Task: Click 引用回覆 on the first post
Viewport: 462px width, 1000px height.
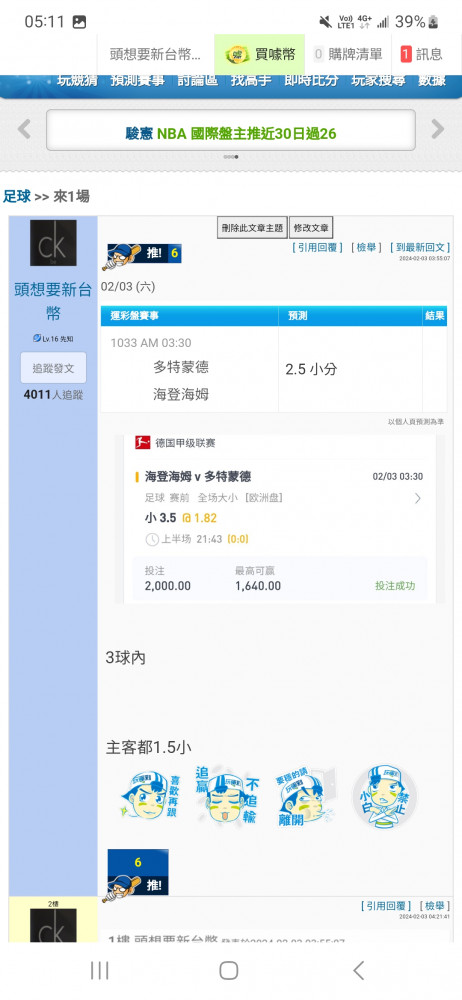Action: tap(317, 247)
